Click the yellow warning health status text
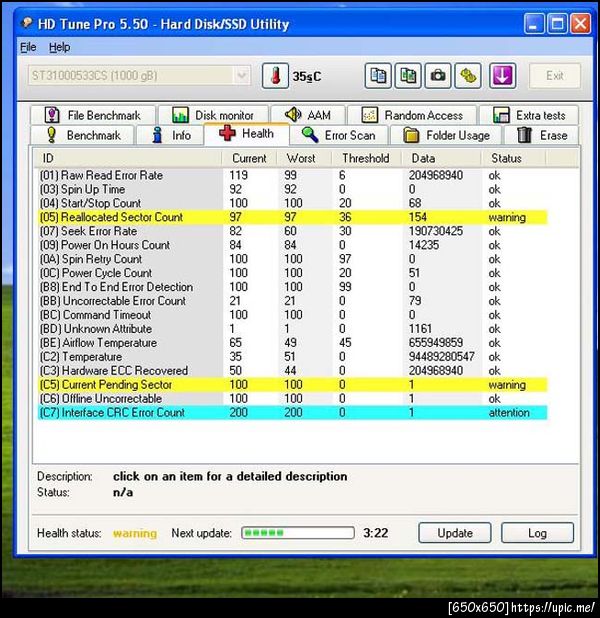This screenshot has height=618, width=600. tap(135, 533)
